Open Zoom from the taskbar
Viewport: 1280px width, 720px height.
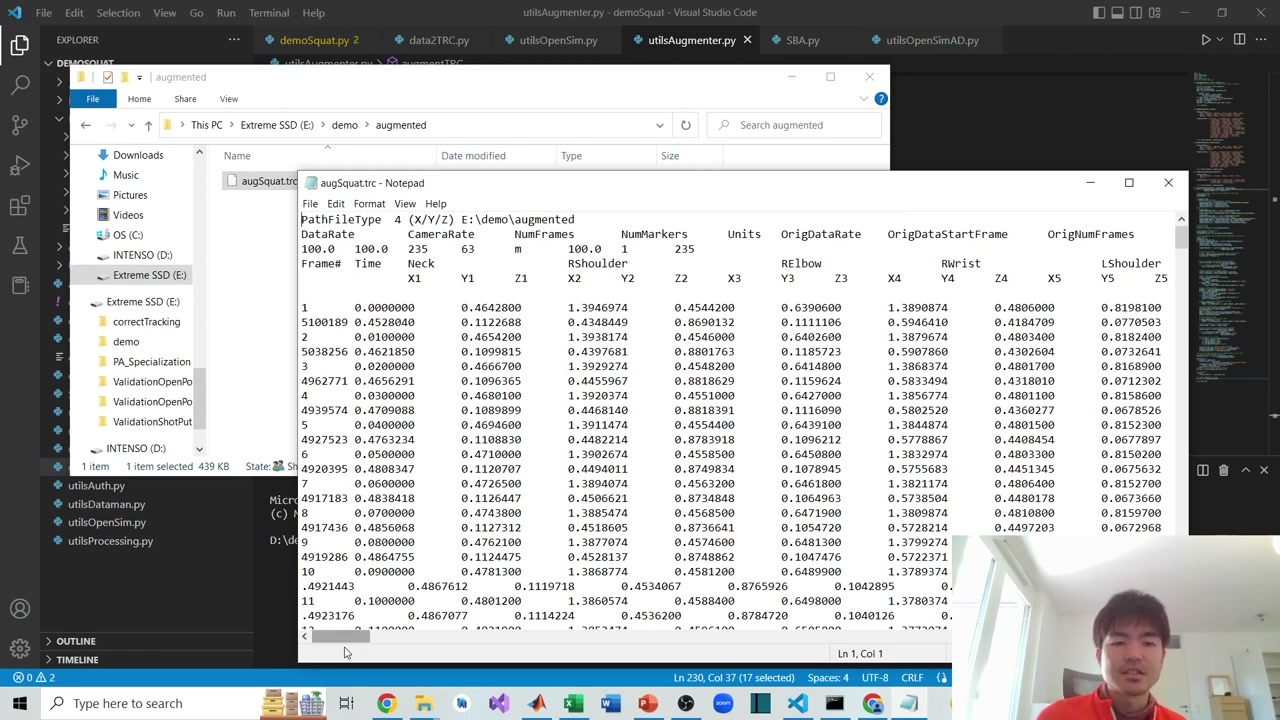pyautogui.click(x=723, y=703)
